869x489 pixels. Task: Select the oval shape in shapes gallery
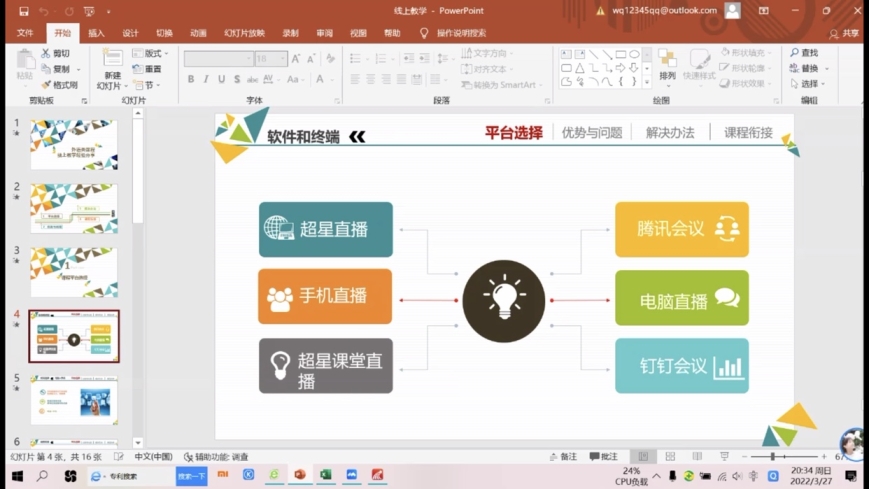[x=635, y=54]
